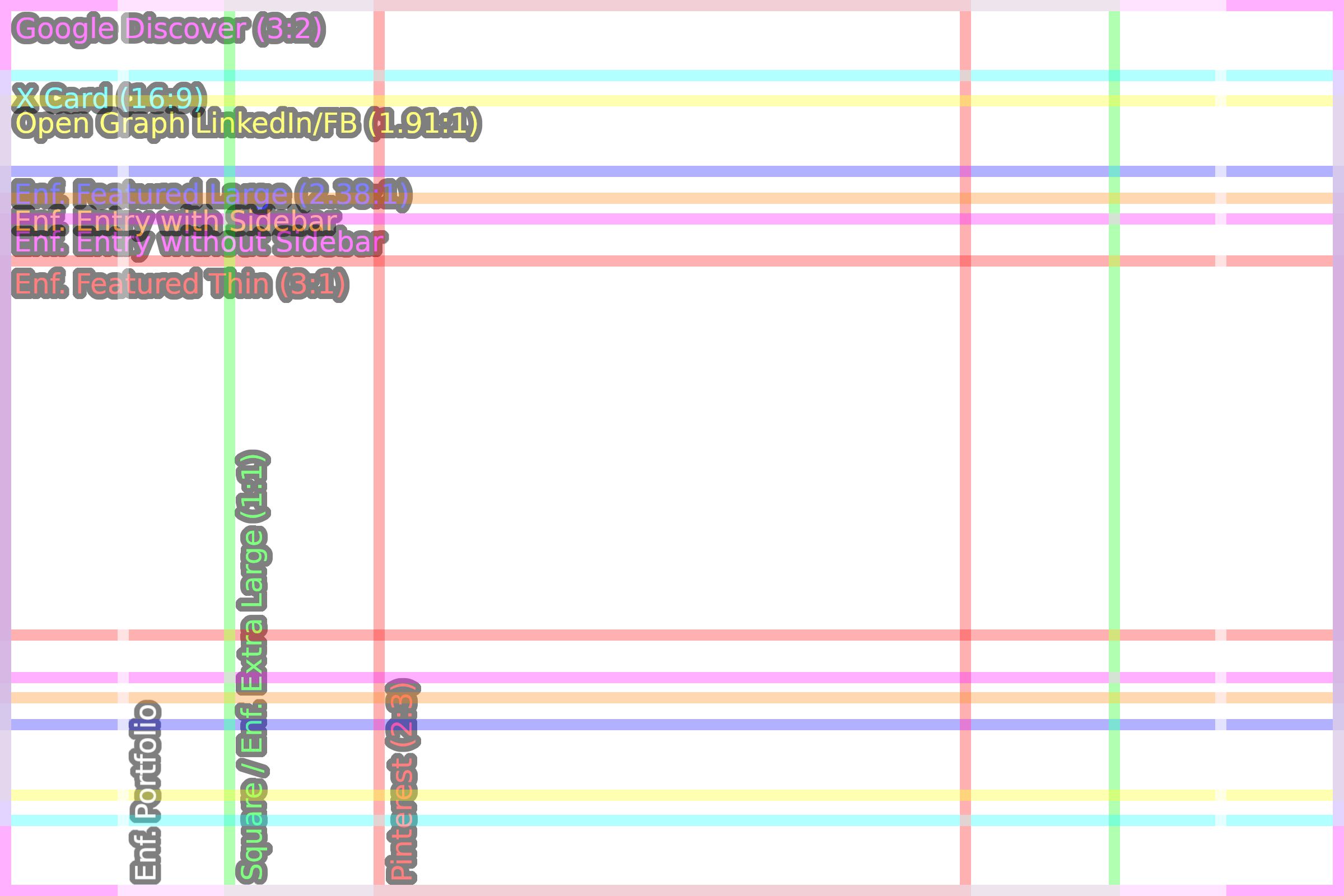1344x896 pixels.
Task: Click the lower blue horizontal guide line
Action: click(685, 725)
